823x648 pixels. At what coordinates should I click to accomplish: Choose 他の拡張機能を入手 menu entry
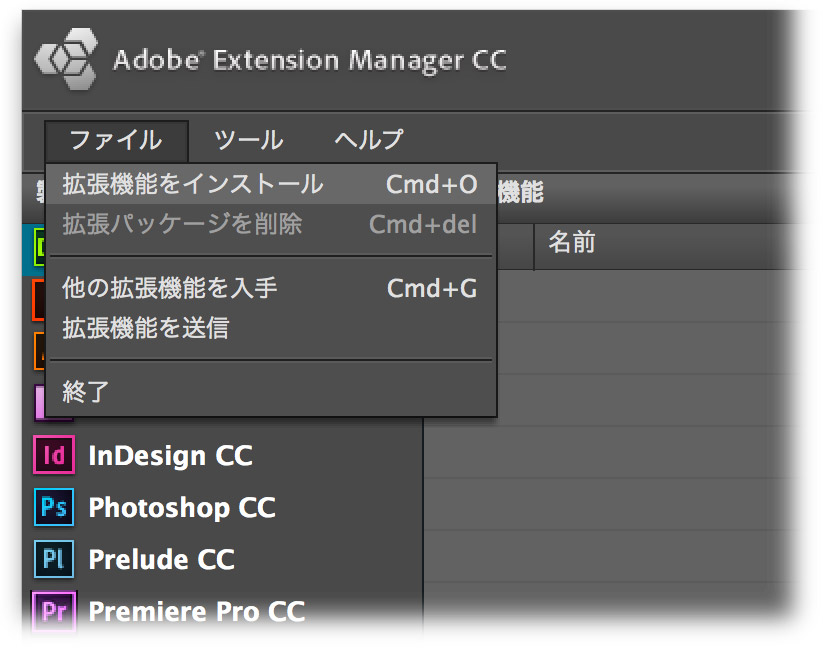pyautogui.click(x=271, y=288)
